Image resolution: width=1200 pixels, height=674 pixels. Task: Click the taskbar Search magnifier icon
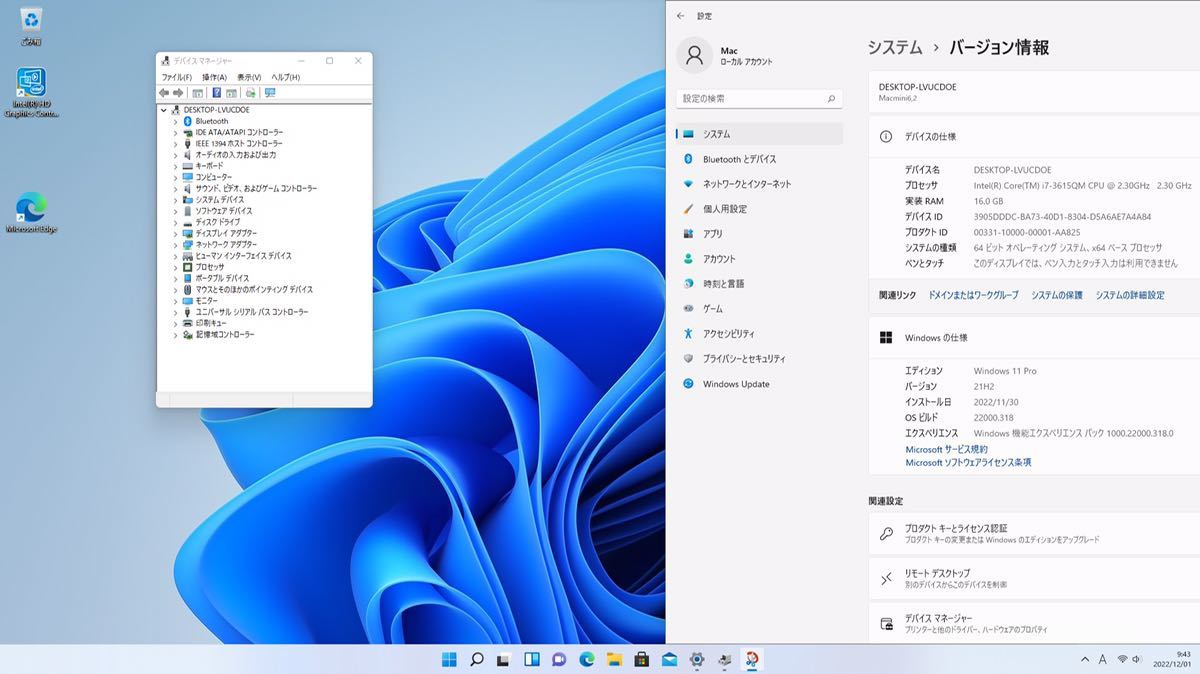click(477, 659)
